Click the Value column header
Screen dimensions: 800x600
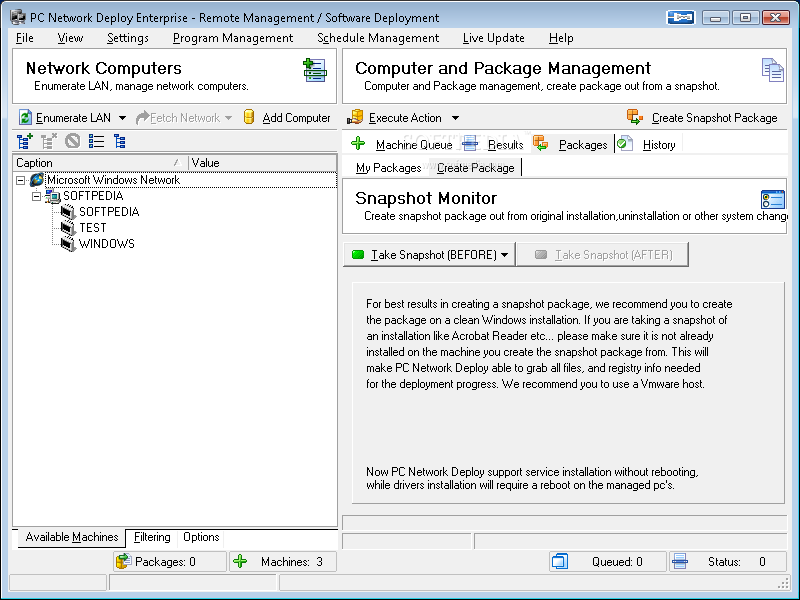click(262, 163)
